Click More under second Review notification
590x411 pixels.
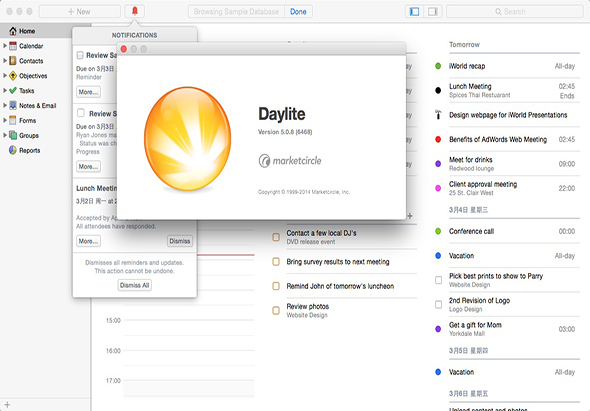click(x=88, y=166)
